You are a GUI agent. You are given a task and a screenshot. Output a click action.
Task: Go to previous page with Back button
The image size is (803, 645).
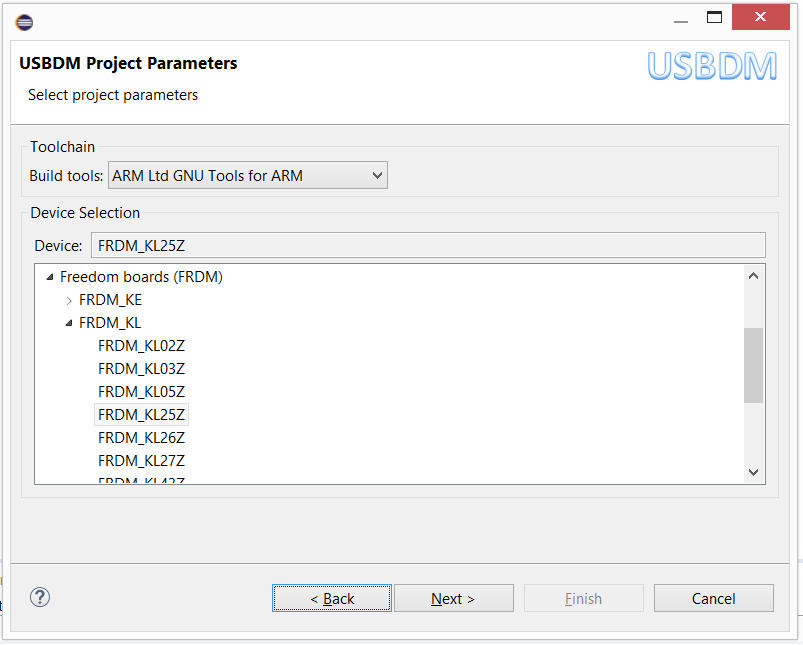(x=332, y=599)
